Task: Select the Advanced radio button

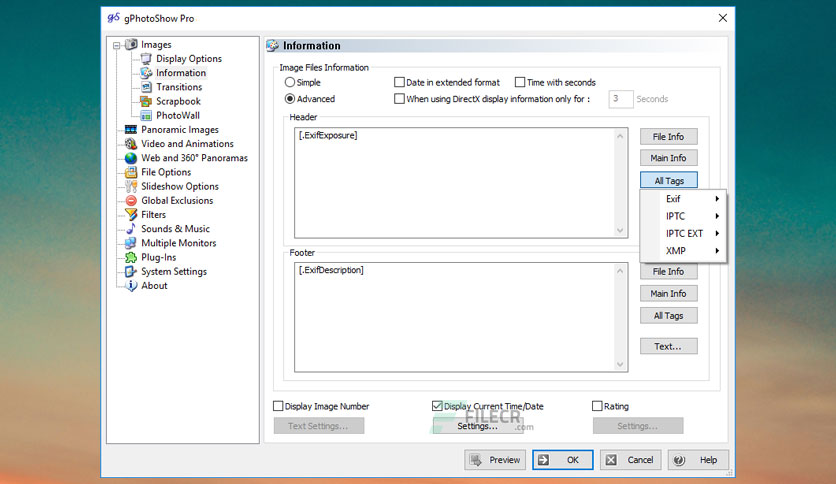Action: pos(290,99)
